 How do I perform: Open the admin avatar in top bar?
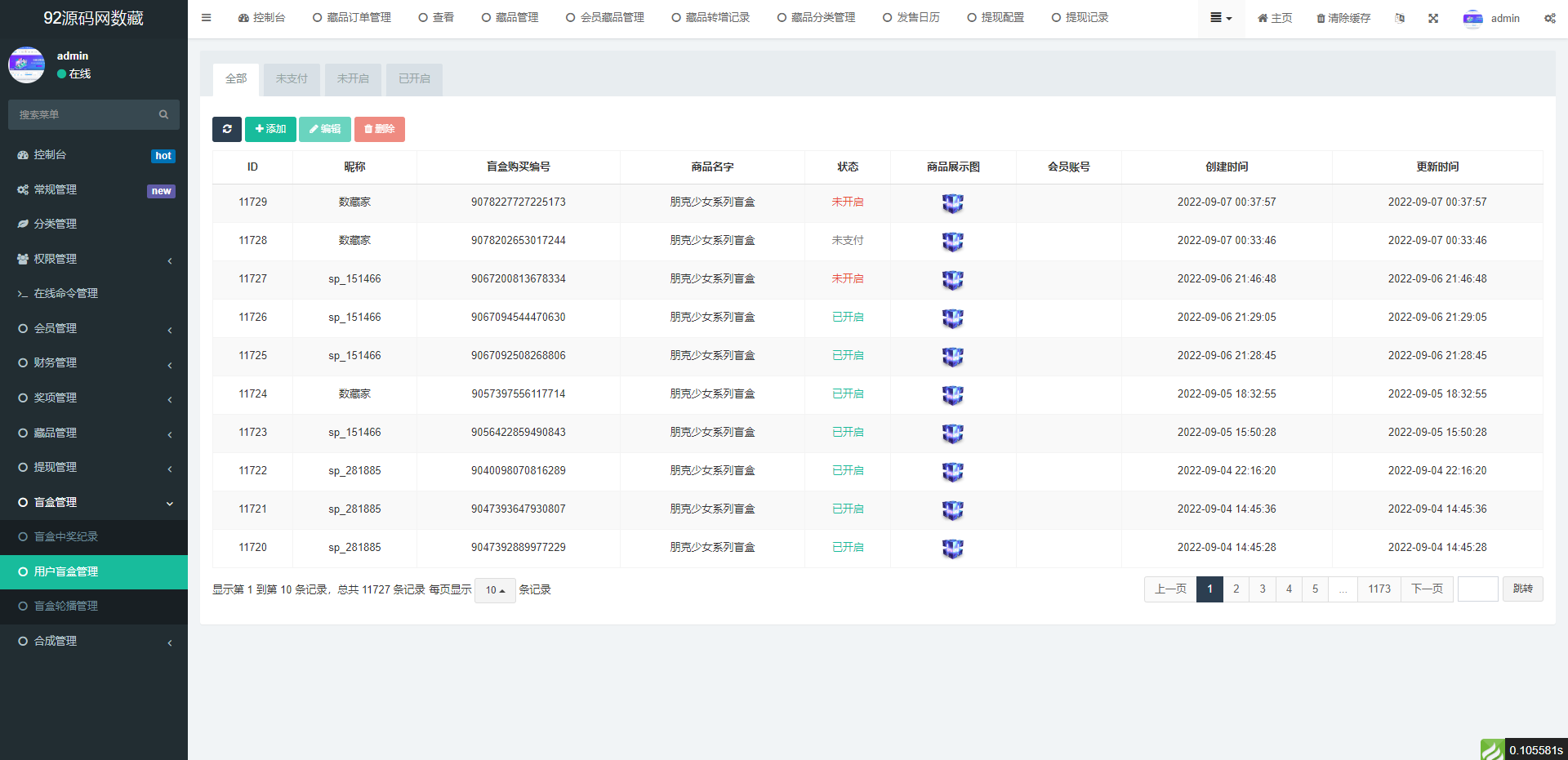click(x=1472, y=18)
